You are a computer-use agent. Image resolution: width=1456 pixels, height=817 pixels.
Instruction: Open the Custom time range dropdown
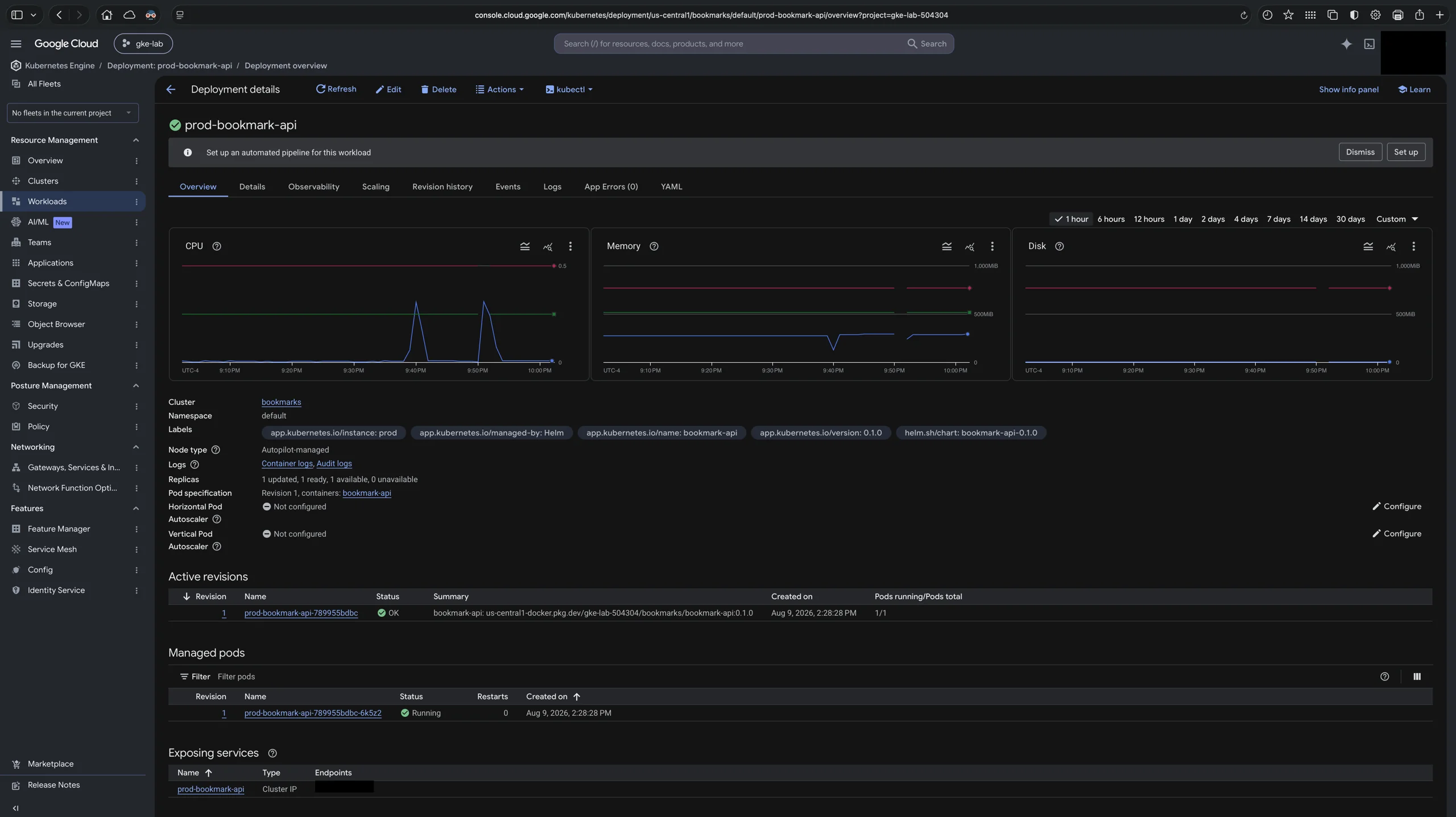coord(1397,219)
